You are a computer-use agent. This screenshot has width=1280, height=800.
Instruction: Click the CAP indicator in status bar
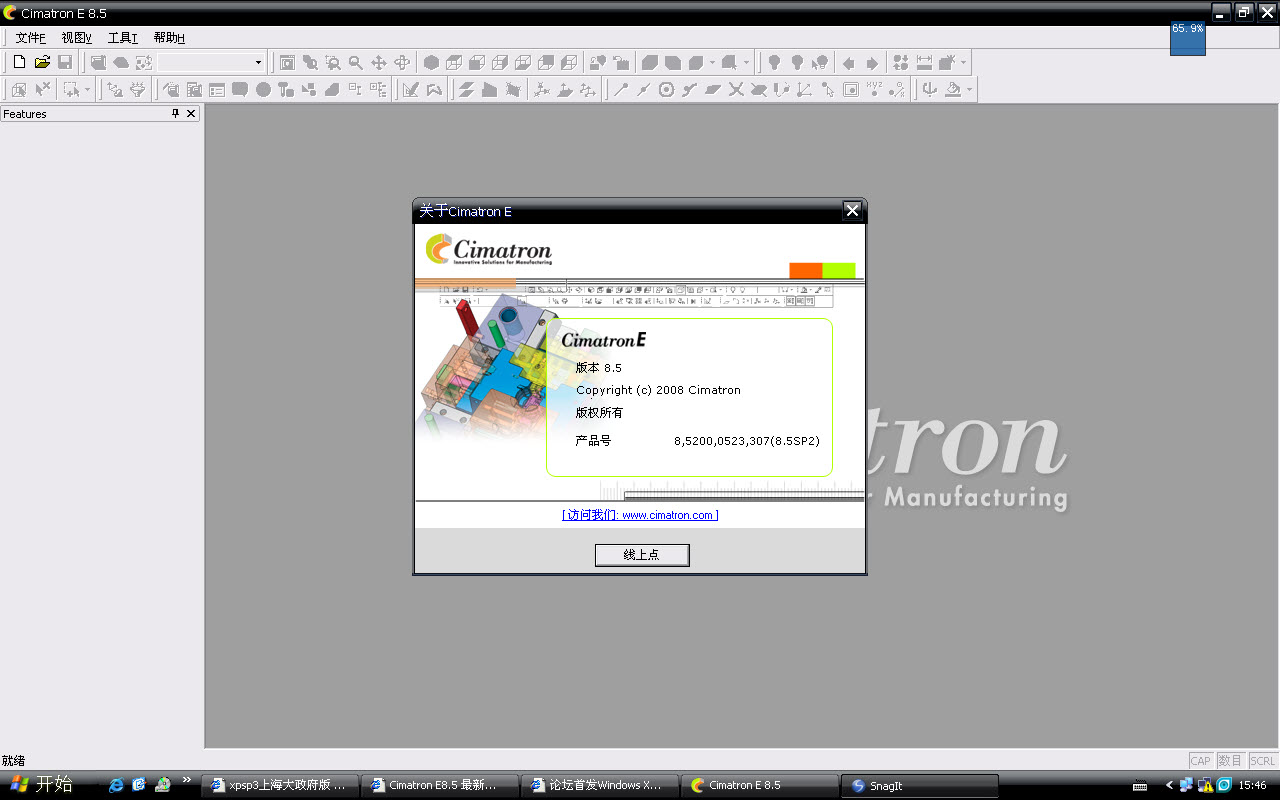[x=1200, y=761]
